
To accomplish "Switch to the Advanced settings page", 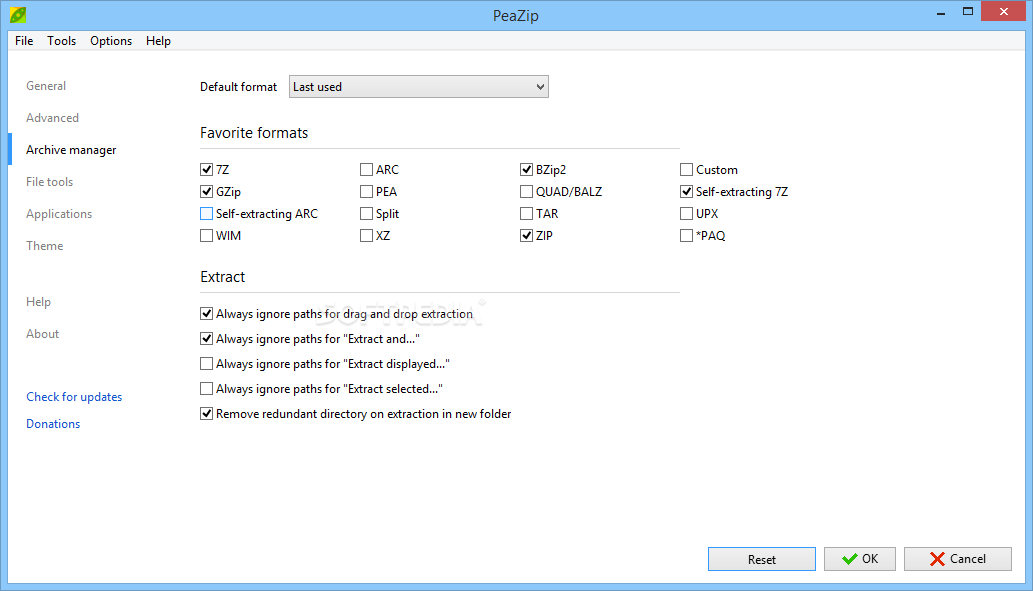I will (x=53, y=118).
